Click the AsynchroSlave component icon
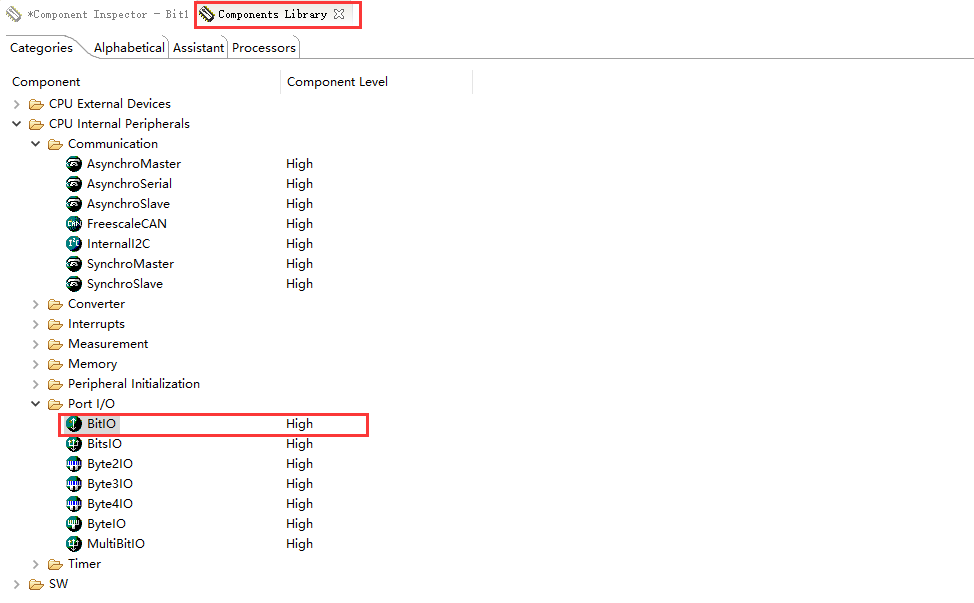 click(74, 204)
